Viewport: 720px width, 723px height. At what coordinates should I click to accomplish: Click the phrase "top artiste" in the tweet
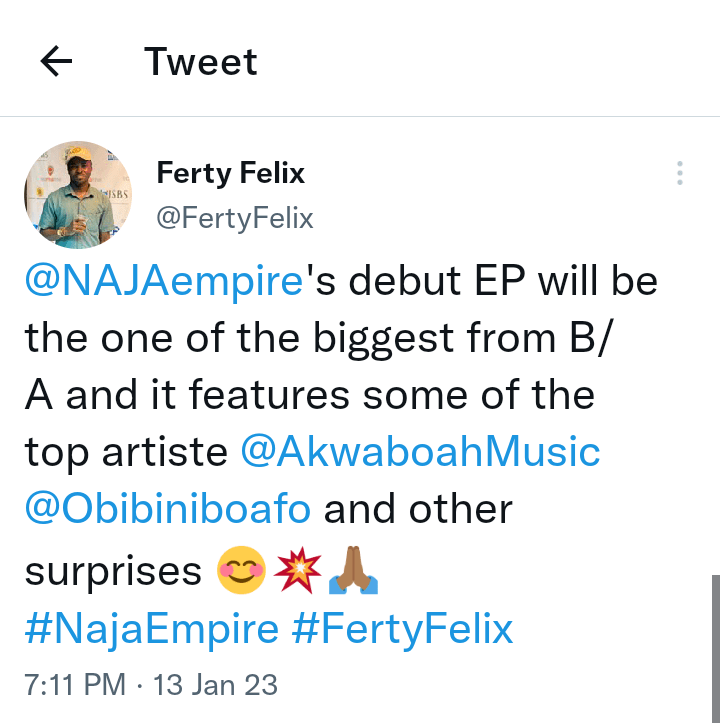click(127, 453)
